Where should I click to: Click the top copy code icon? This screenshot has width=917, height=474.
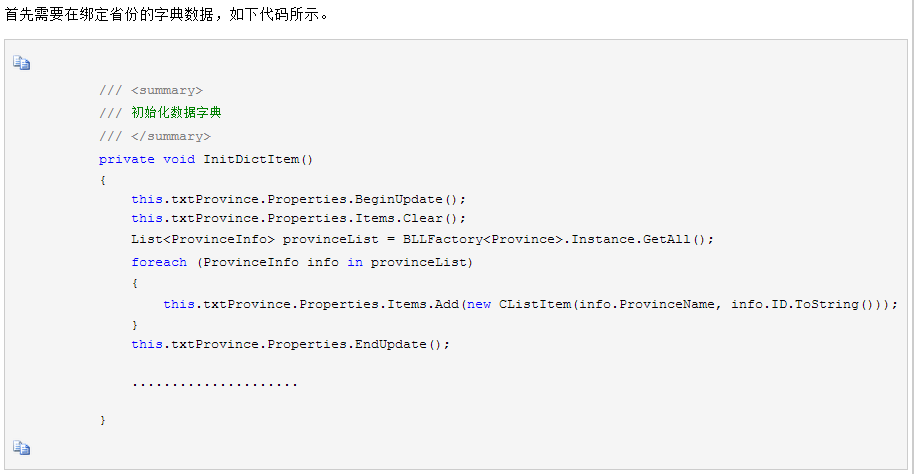tap(22, 63)
